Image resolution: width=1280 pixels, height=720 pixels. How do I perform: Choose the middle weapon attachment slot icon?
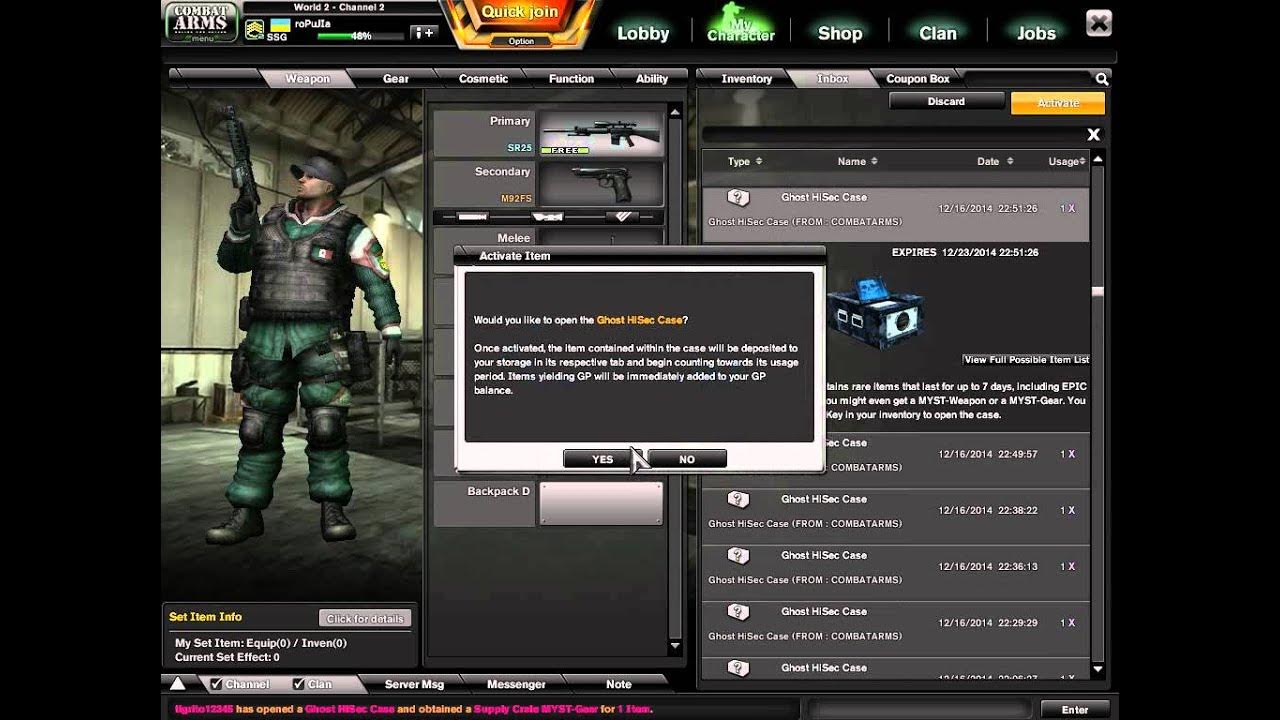pyautogui.click(x=547, y=216)
